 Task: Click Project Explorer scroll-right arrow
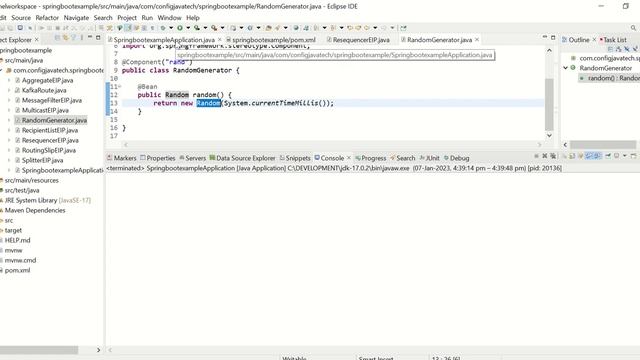(x=98, y=350)
